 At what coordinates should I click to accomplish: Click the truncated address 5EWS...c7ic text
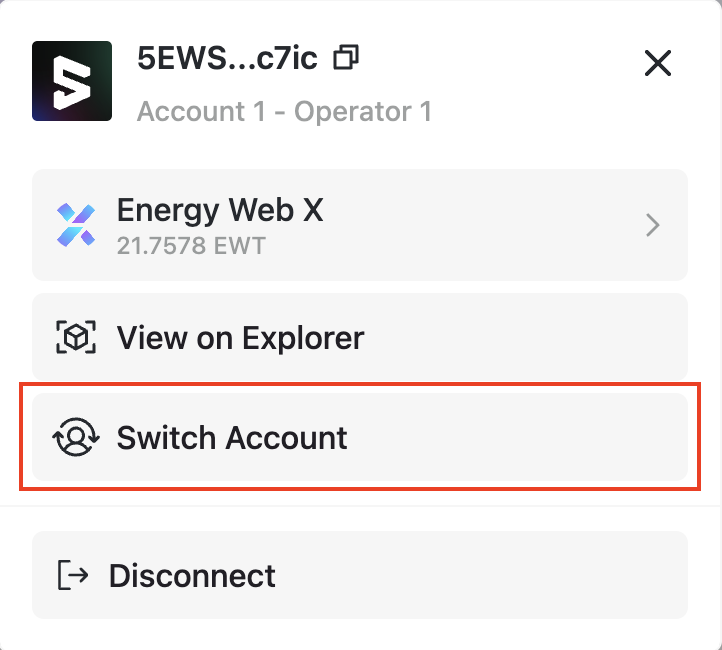pyautogui.click(x=227, y=59)
